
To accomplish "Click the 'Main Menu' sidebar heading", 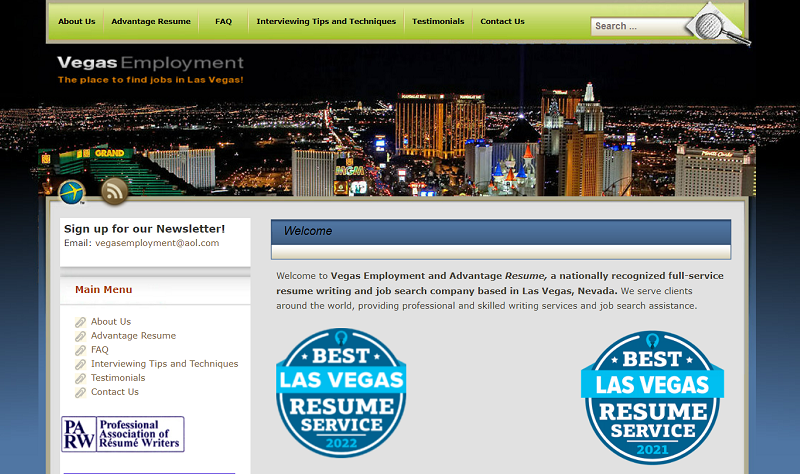I will [104, 289].
